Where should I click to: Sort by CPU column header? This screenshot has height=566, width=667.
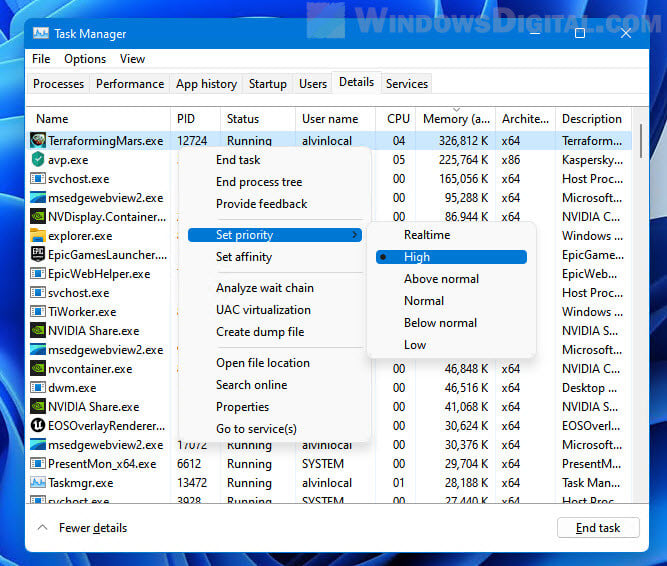[396, 119]
